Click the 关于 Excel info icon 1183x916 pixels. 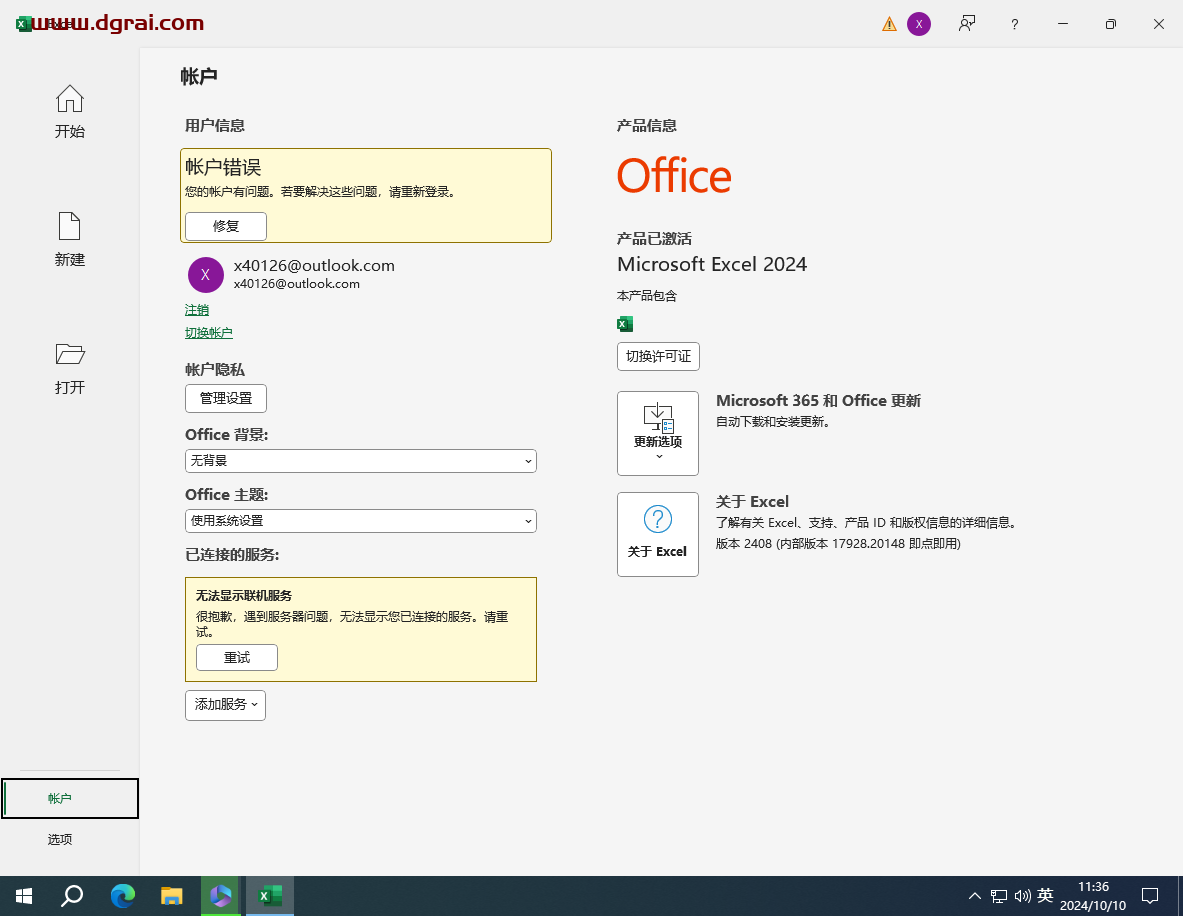(x=657, y=518)
